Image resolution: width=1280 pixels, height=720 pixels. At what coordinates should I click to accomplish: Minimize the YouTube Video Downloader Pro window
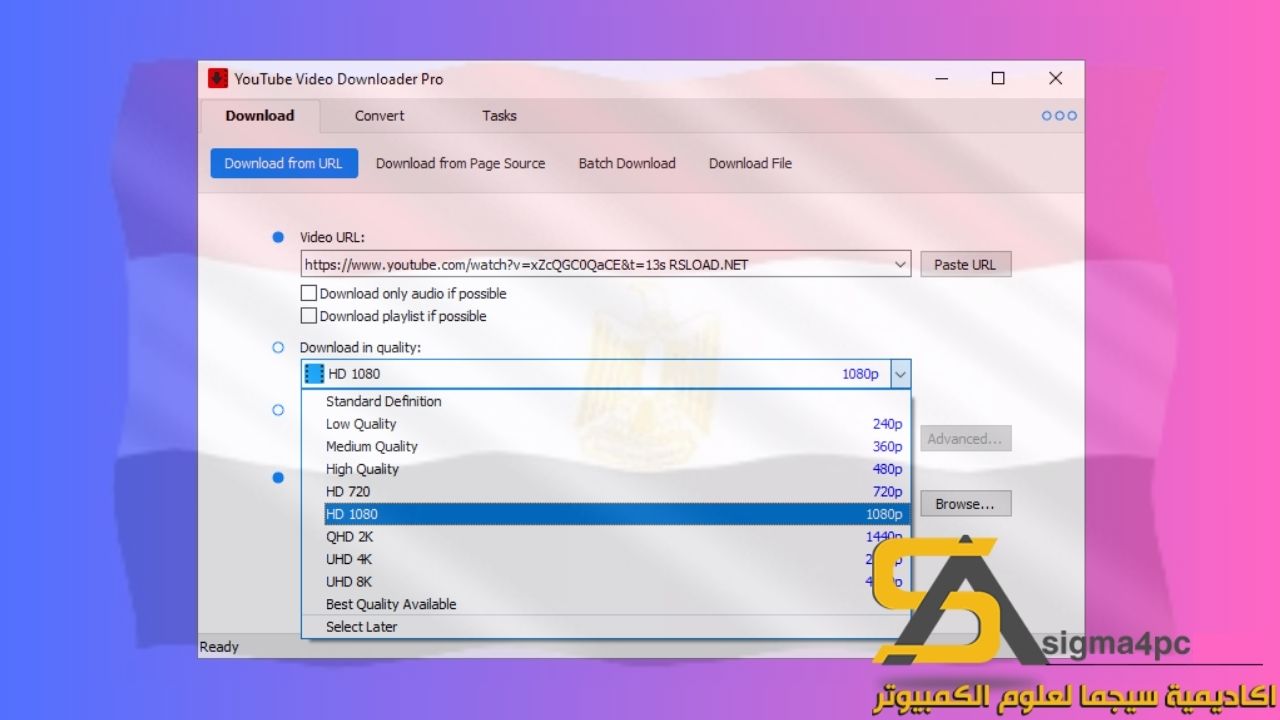pos(941,78)
